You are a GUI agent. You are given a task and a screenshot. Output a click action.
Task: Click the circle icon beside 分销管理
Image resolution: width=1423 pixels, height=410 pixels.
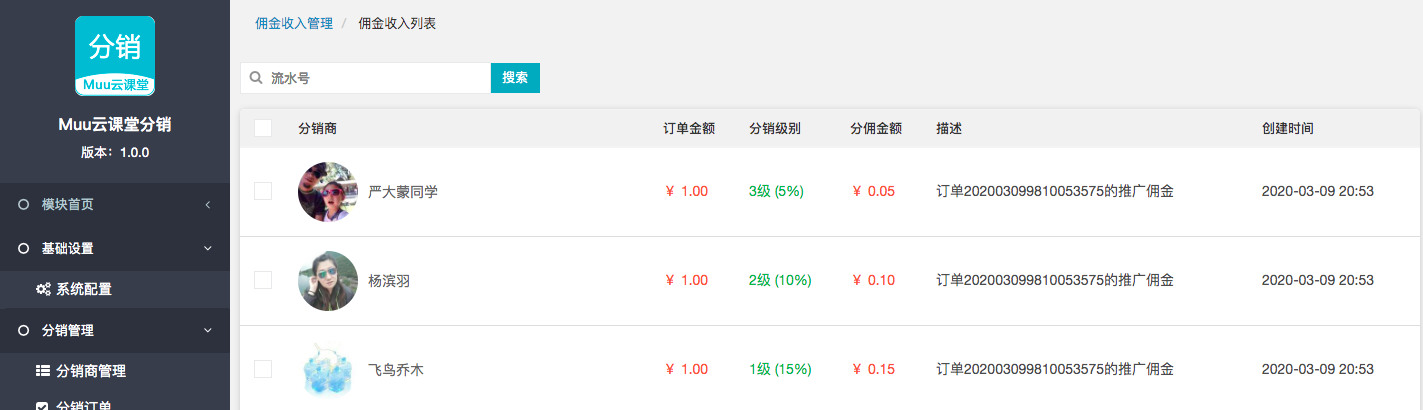(23, 330)
